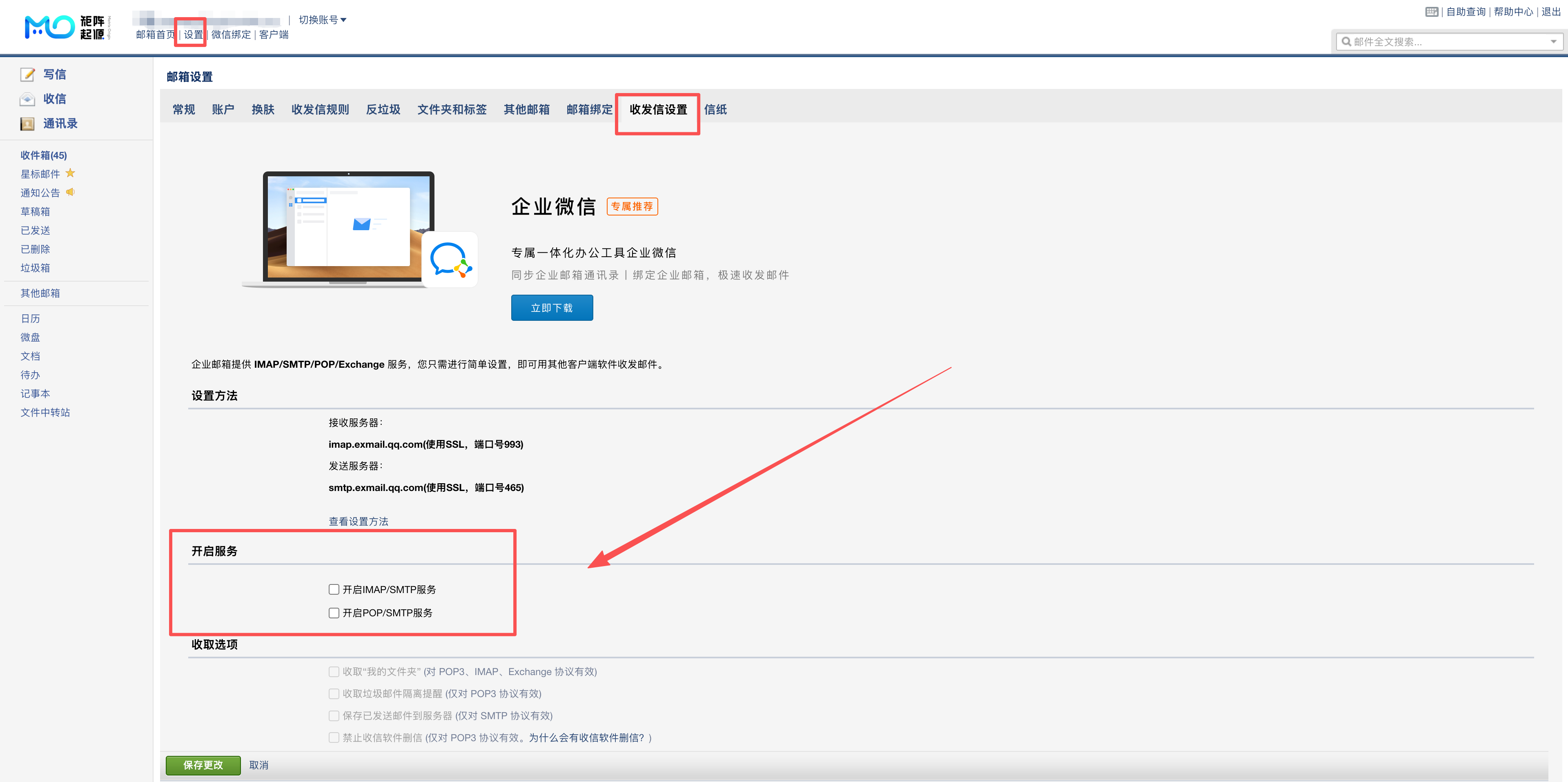Switch to the 信纸 tab
The width and height of the screenshot is (1568, 782).
tap(715, 109)
